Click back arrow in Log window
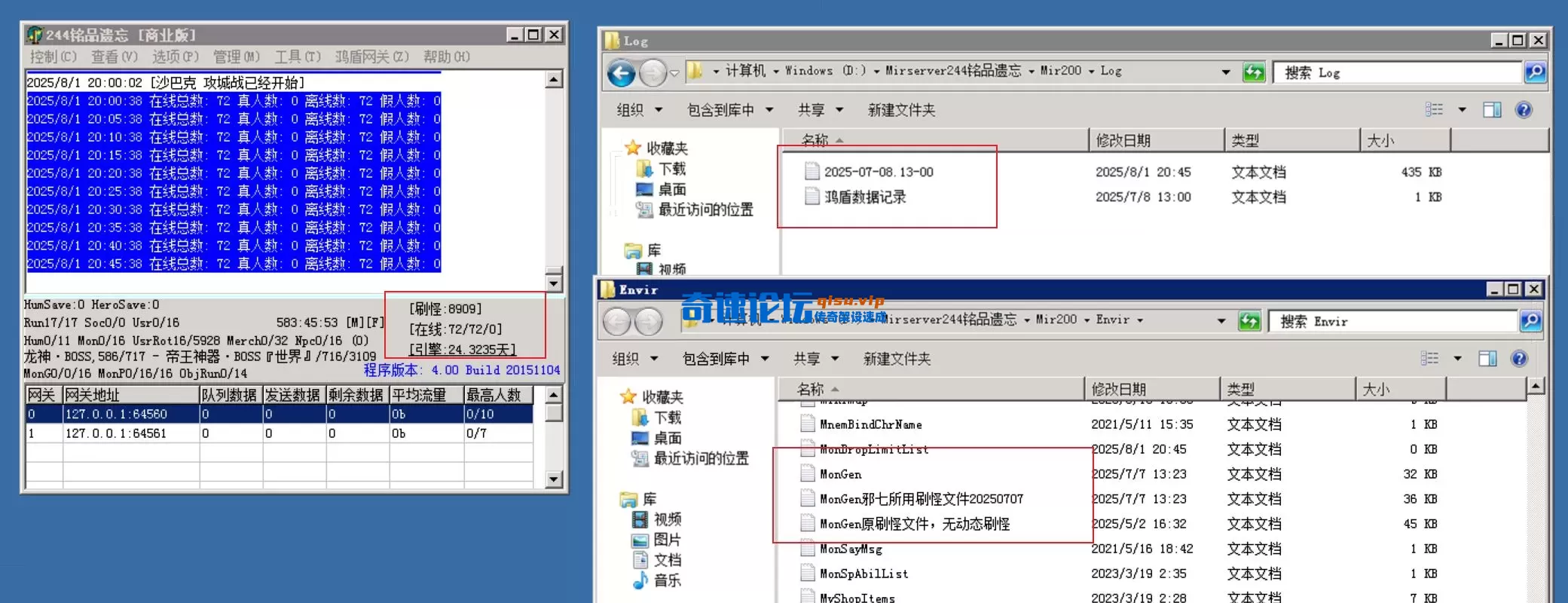 point(621,73)
